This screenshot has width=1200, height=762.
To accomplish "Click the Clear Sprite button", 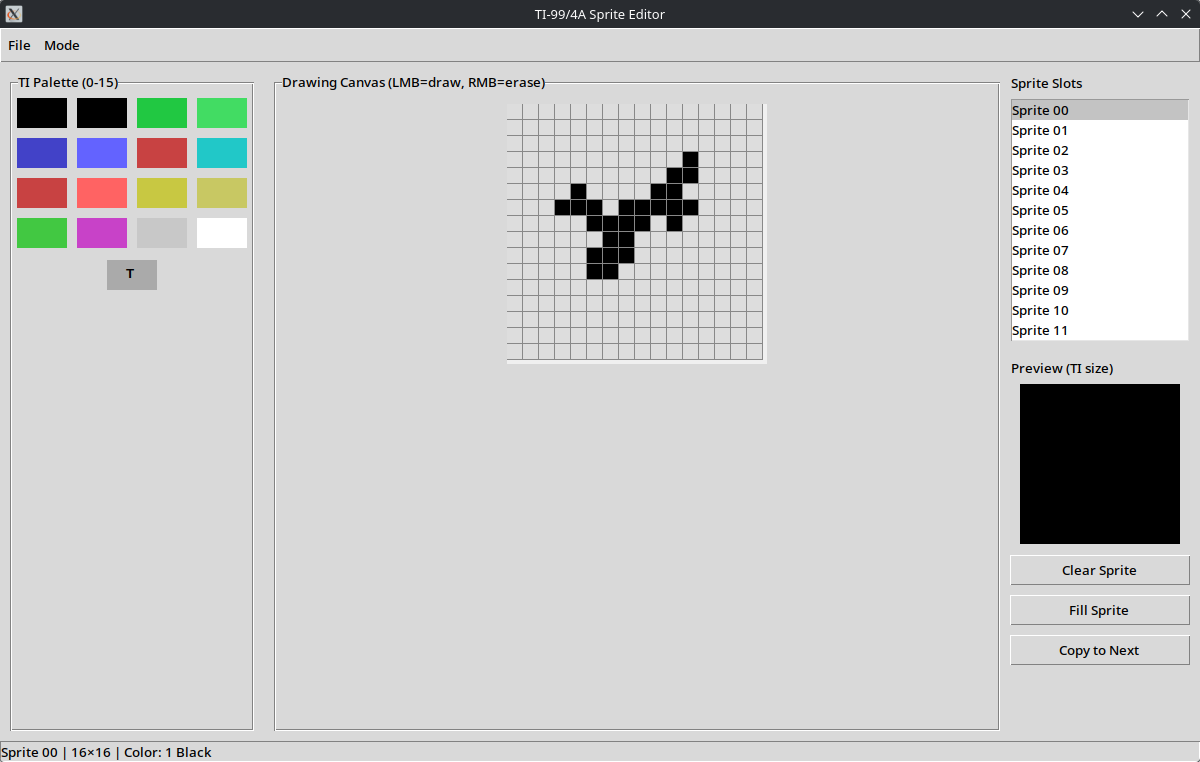I will coord(1100,570).
